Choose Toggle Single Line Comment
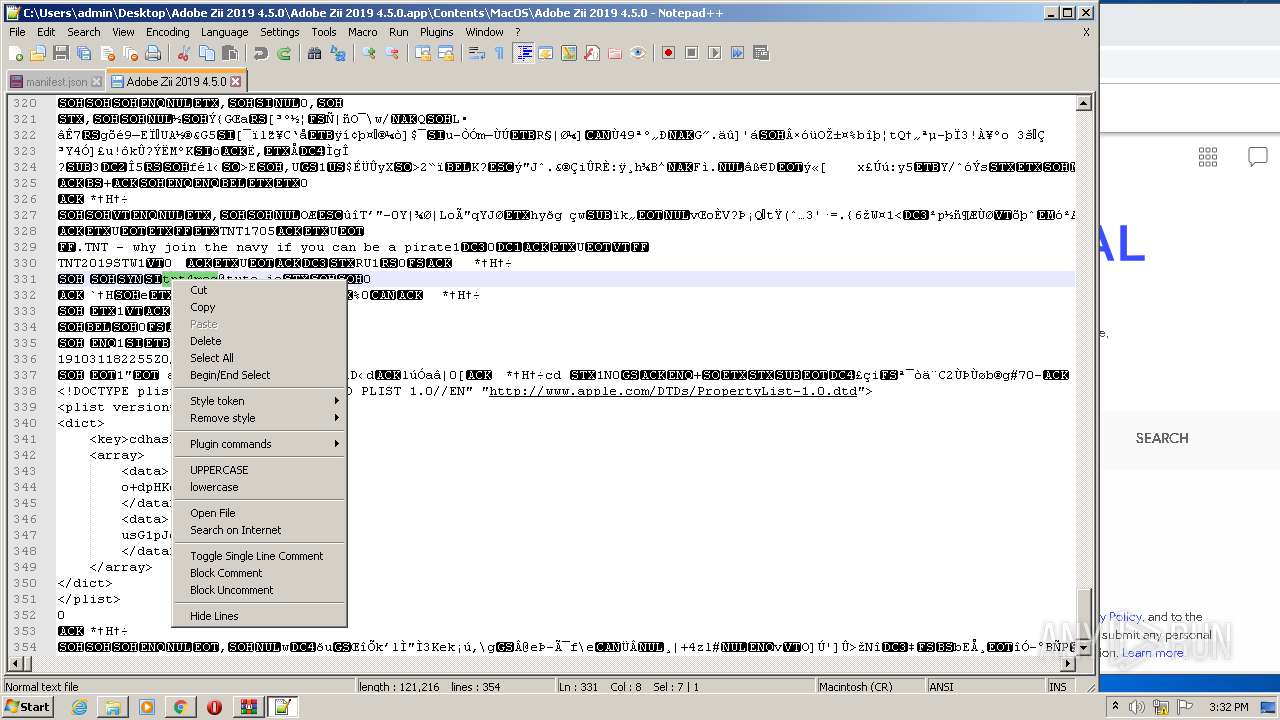Screen dimensions: 1280x720 (260, 556)
